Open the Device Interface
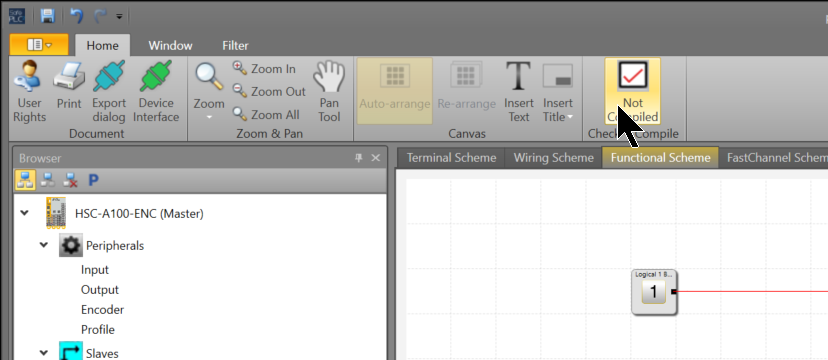The height and width of the screenshot is (360, 828). pos(156,92)
